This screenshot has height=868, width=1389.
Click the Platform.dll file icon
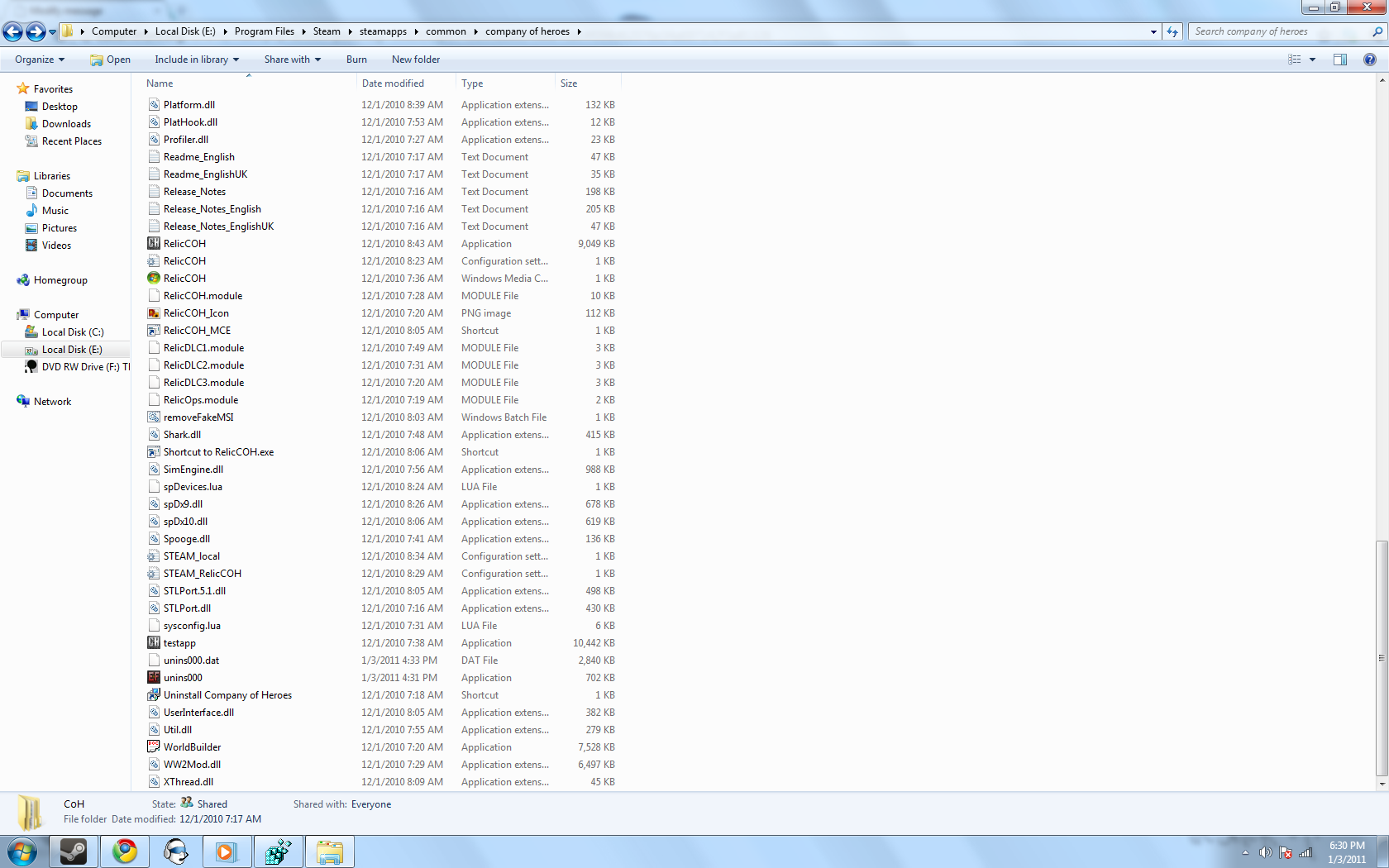click(x=154, y=105)
